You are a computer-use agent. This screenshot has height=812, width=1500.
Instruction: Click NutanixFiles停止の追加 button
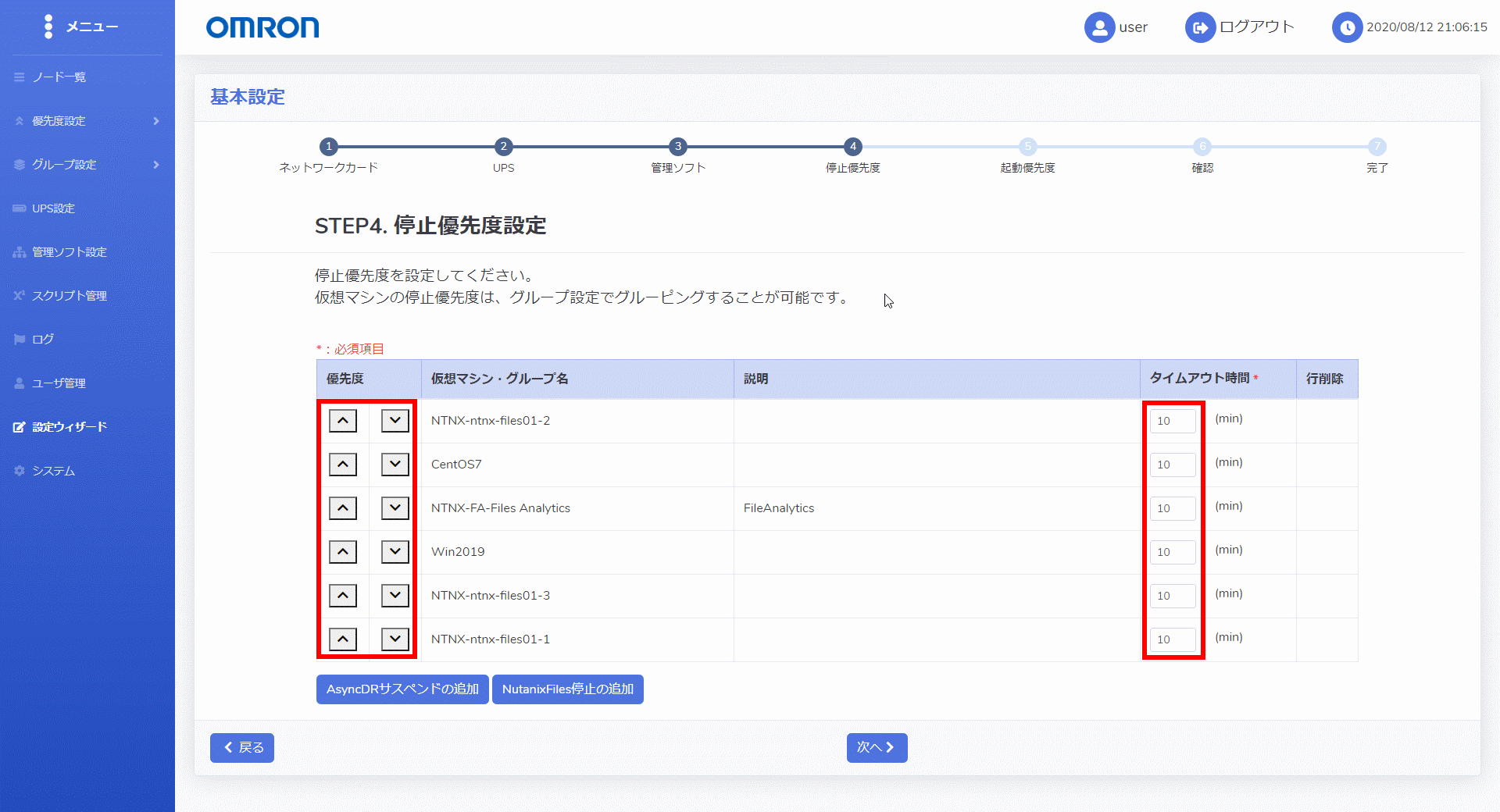(x=568, y=689)
